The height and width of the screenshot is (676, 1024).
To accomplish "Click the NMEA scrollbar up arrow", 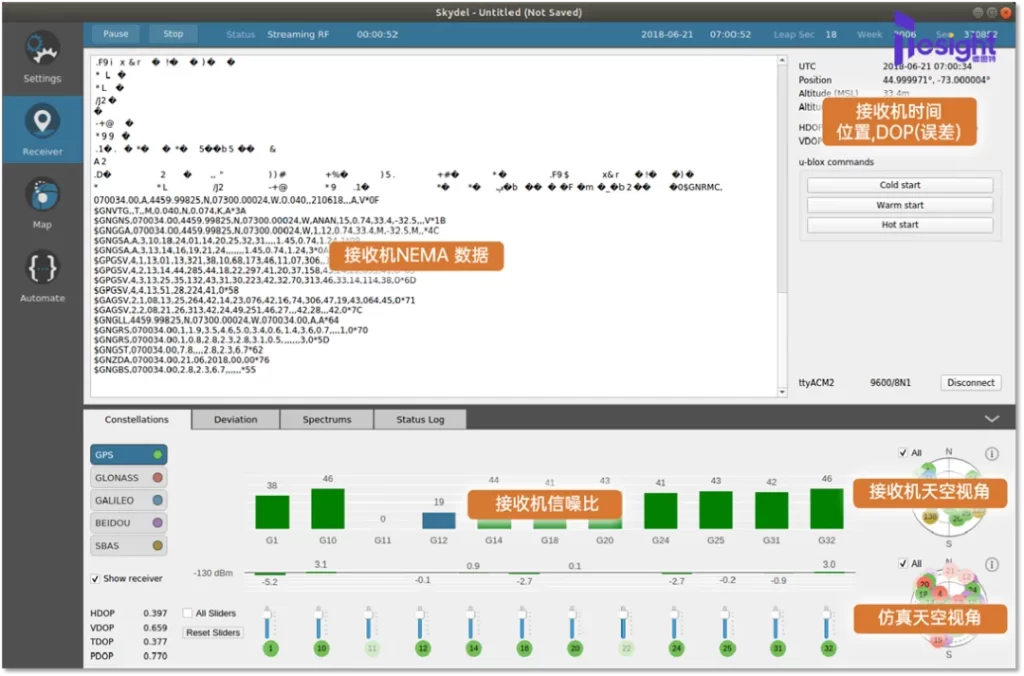I will (782, 61).
